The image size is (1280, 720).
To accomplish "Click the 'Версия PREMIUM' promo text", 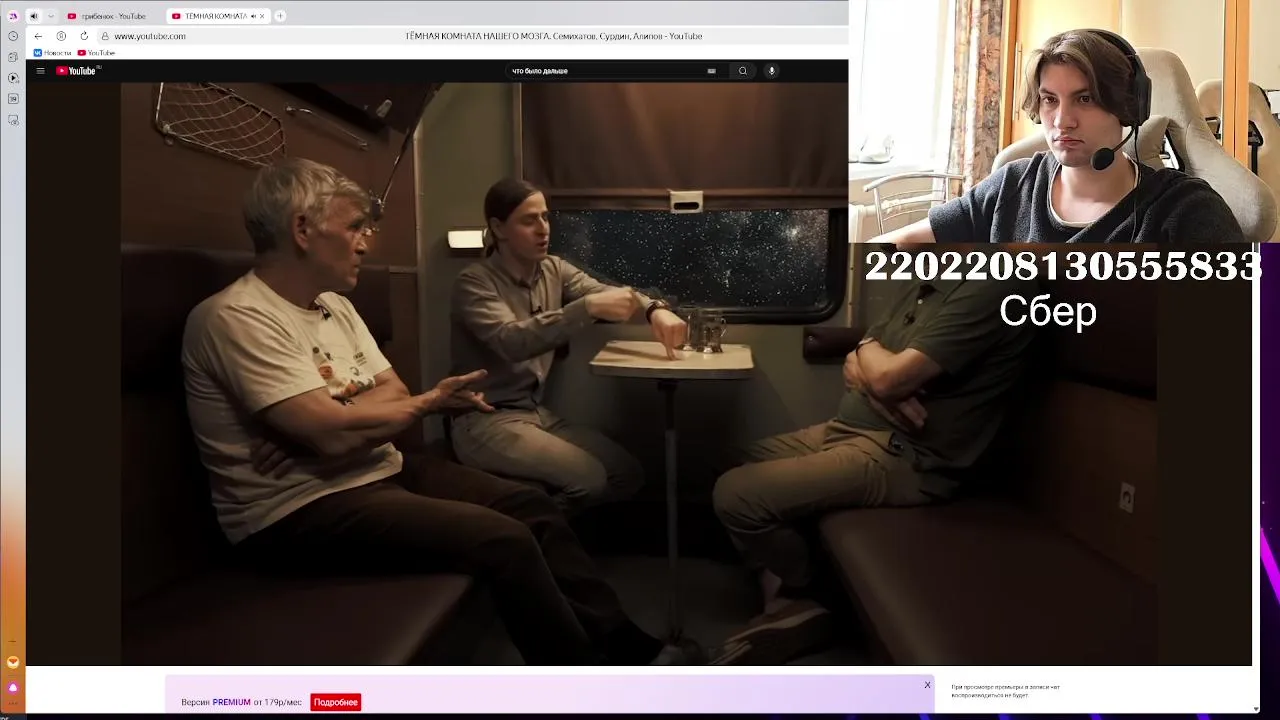I will 241,703.
